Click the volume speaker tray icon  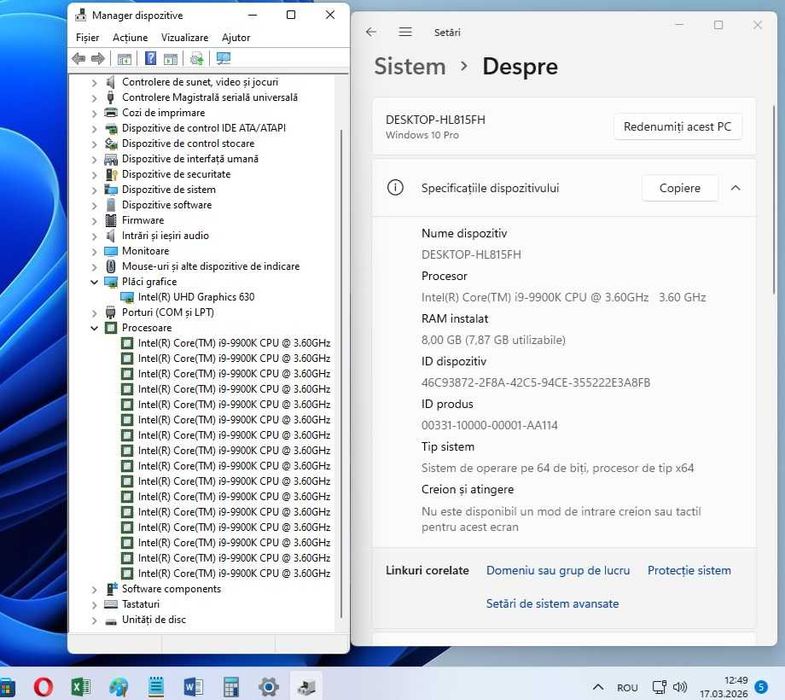coord(680,687)
